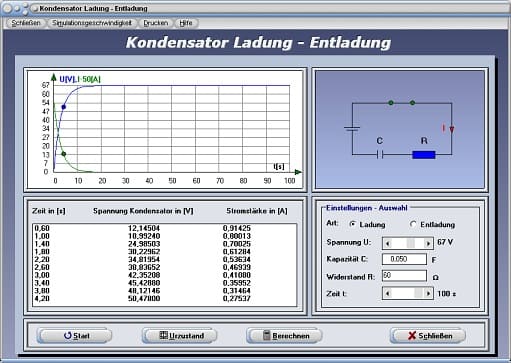Click the blue resistor R in circuit
Viewport: 511px width, 363px height.
pos(424,155)
